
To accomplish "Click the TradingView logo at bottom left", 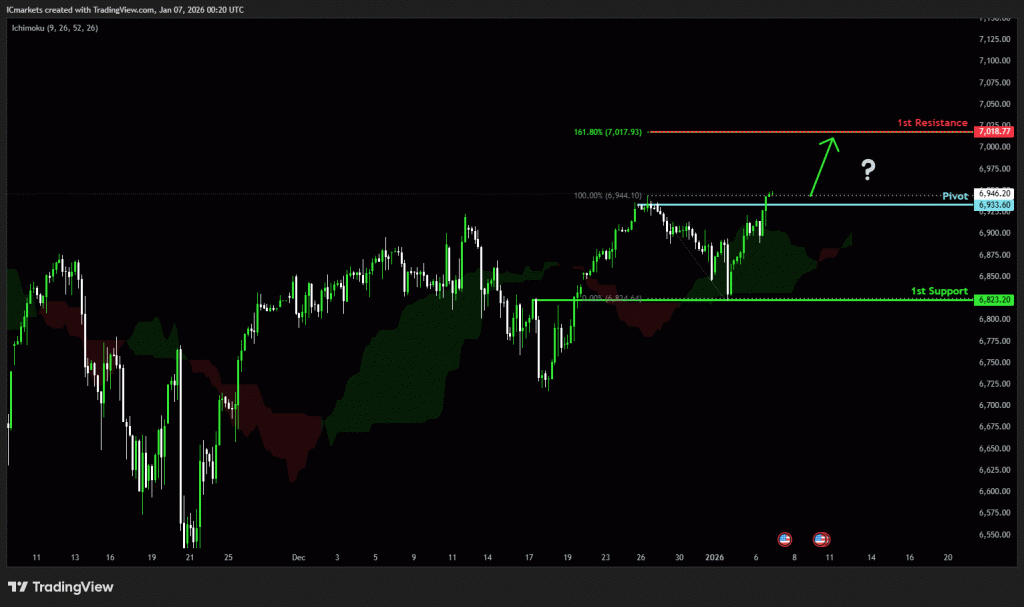I will [62, 587].
